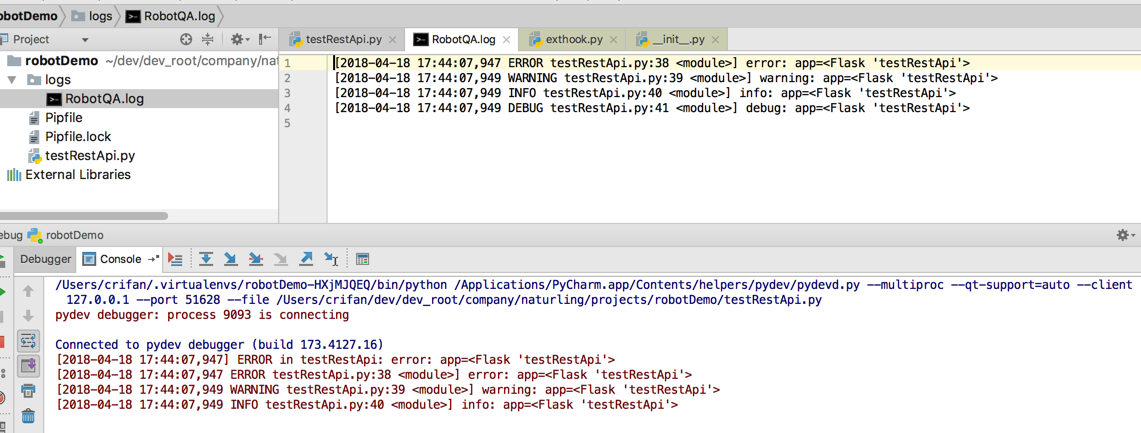
Task: Click Show Execution Point icon
Action: [175, 259]
